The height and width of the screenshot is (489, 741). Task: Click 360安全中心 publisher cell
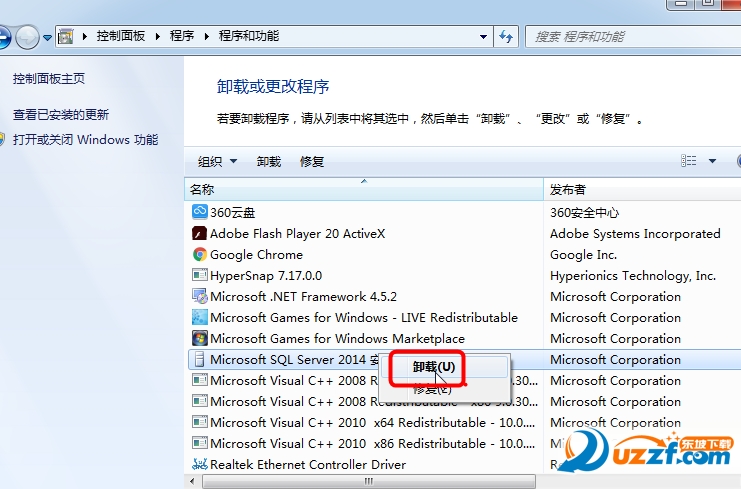pos(584,213)
